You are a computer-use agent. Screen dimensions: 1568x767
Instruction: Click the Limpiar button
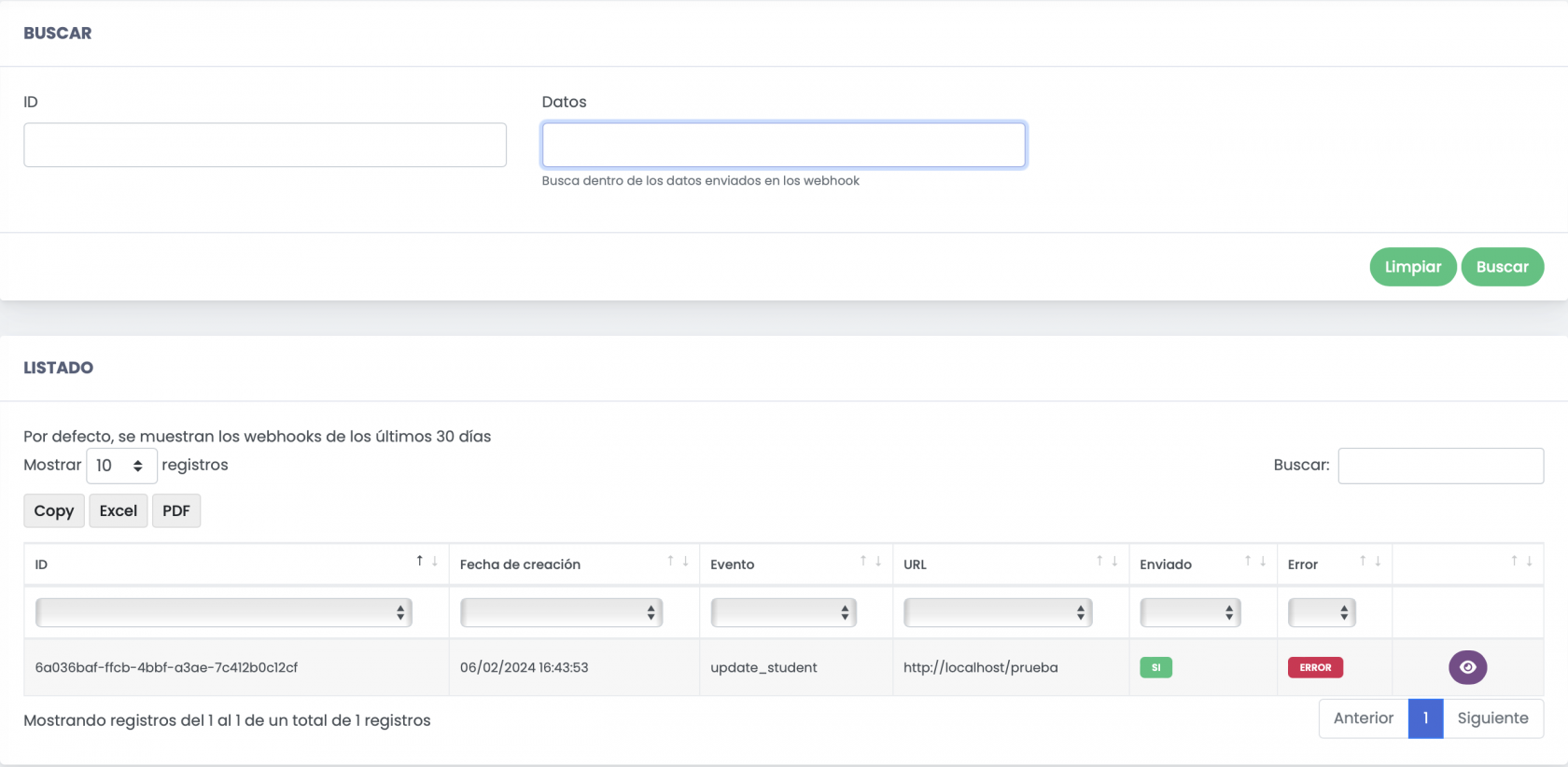pos(1412,267)
